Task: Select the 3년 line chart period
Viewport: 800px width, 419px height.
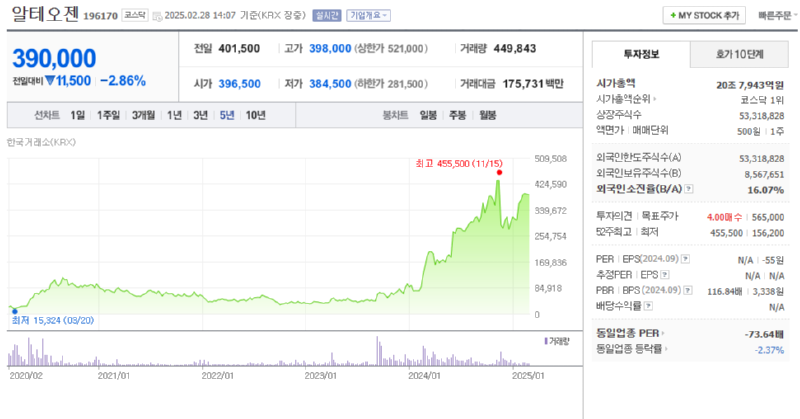Action: pos(201,115)
